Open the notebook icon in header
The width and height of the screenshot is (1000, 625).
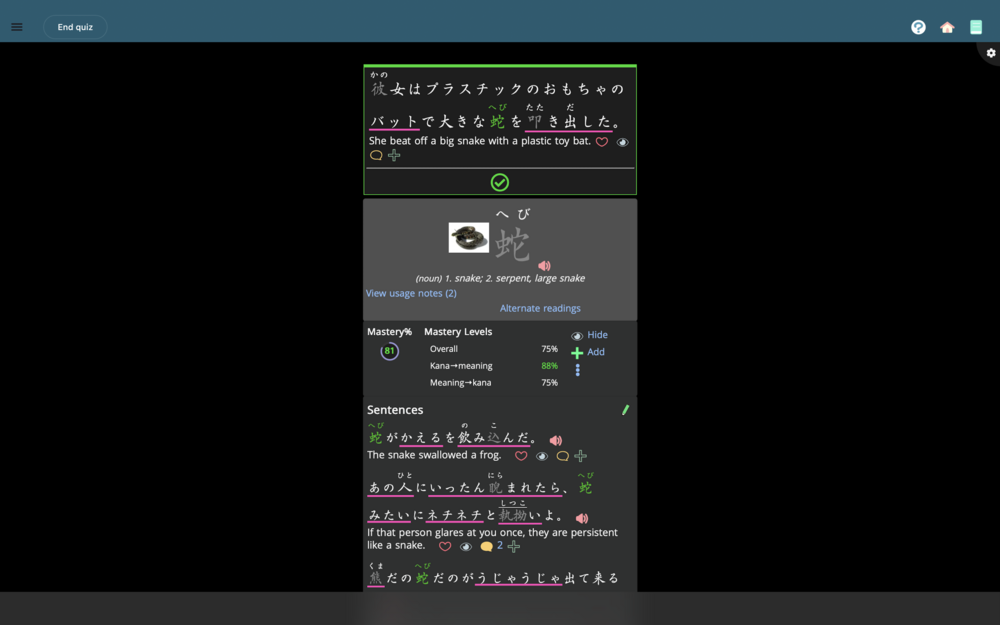click(x=976, y=27)
